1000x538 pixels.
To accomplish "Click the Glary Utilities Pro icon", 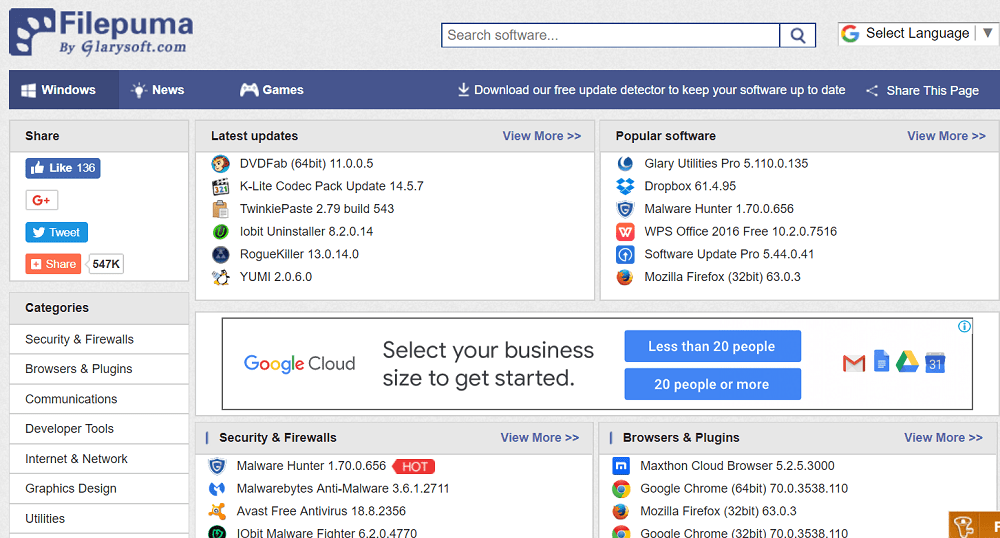I will pyautogui.click(x=625, y=164).
